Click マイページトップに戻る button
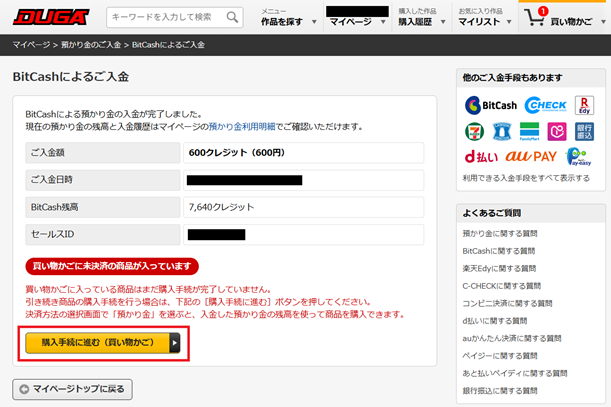 [x=72, y=389]
